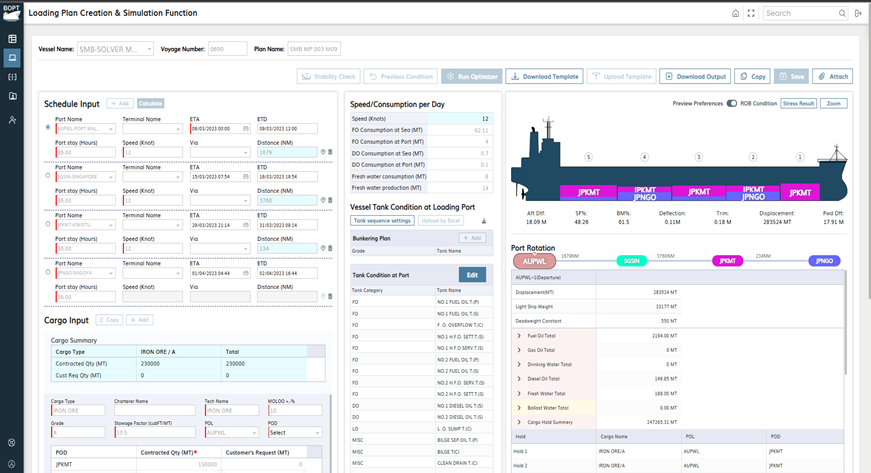This screenshot has height=473, width=871.
Task: Open the laptop icon in the left sidebar
Action: 12,58
